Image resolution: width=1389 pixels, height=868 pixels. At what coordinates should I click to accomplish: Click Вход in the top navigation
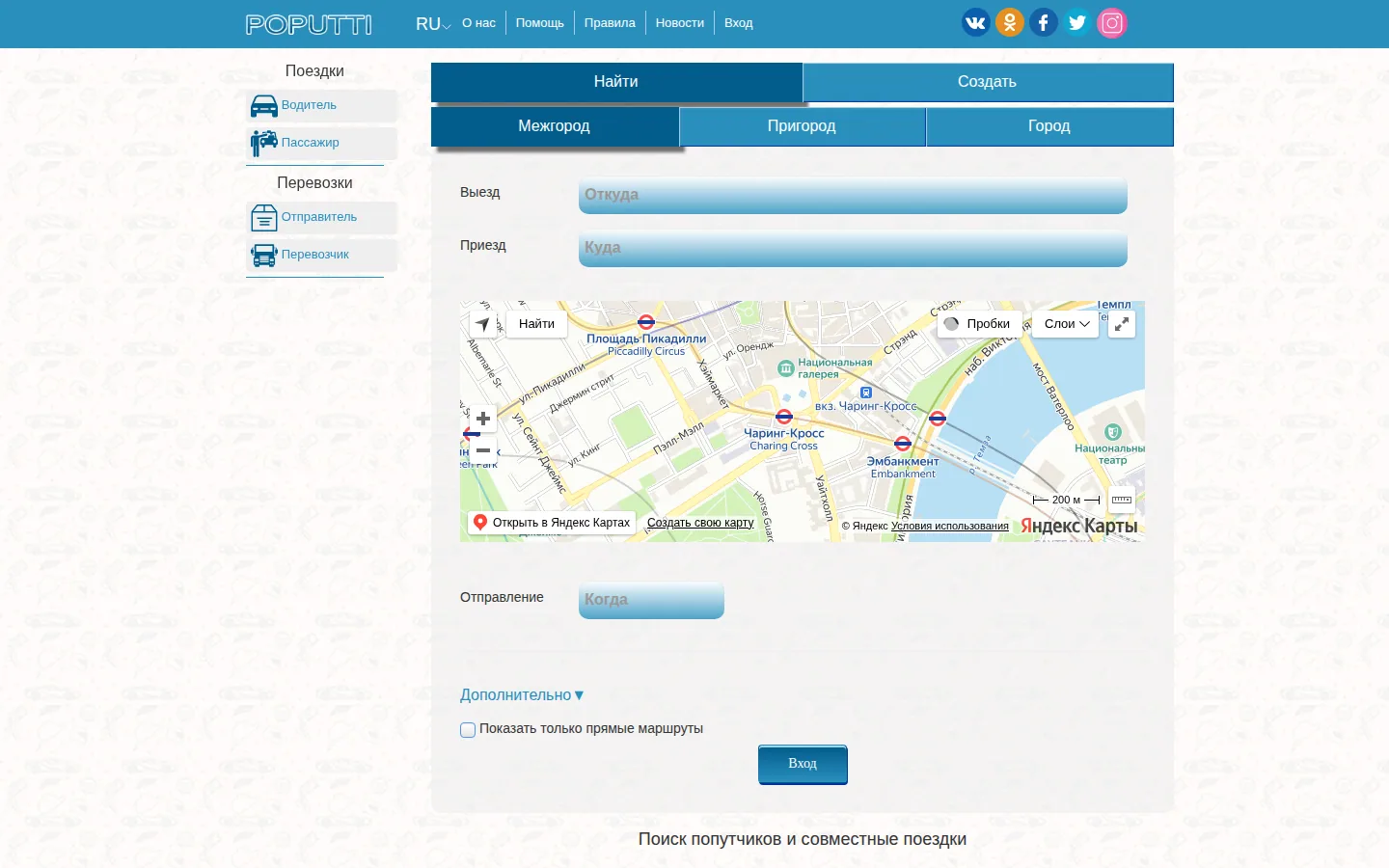click(739, 23)
